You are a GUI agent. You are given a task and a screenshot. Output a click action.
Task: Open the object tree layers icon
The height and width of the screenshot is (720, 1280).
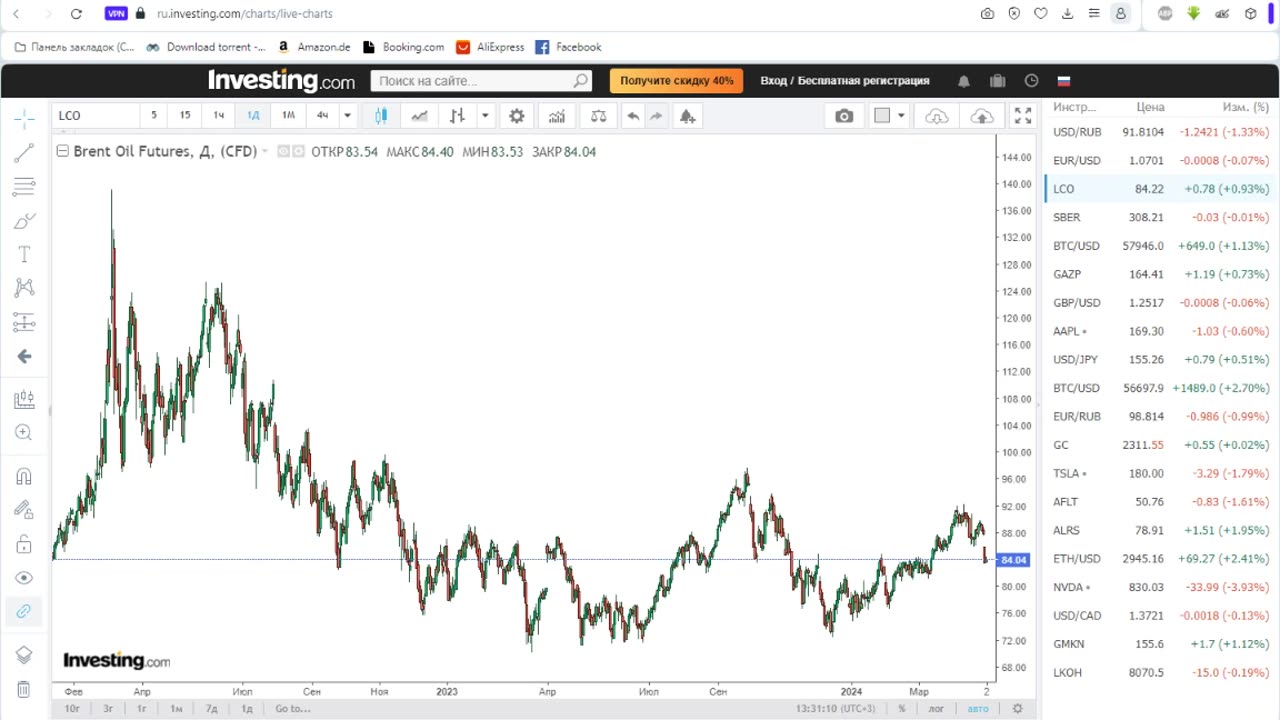(24, 655)
